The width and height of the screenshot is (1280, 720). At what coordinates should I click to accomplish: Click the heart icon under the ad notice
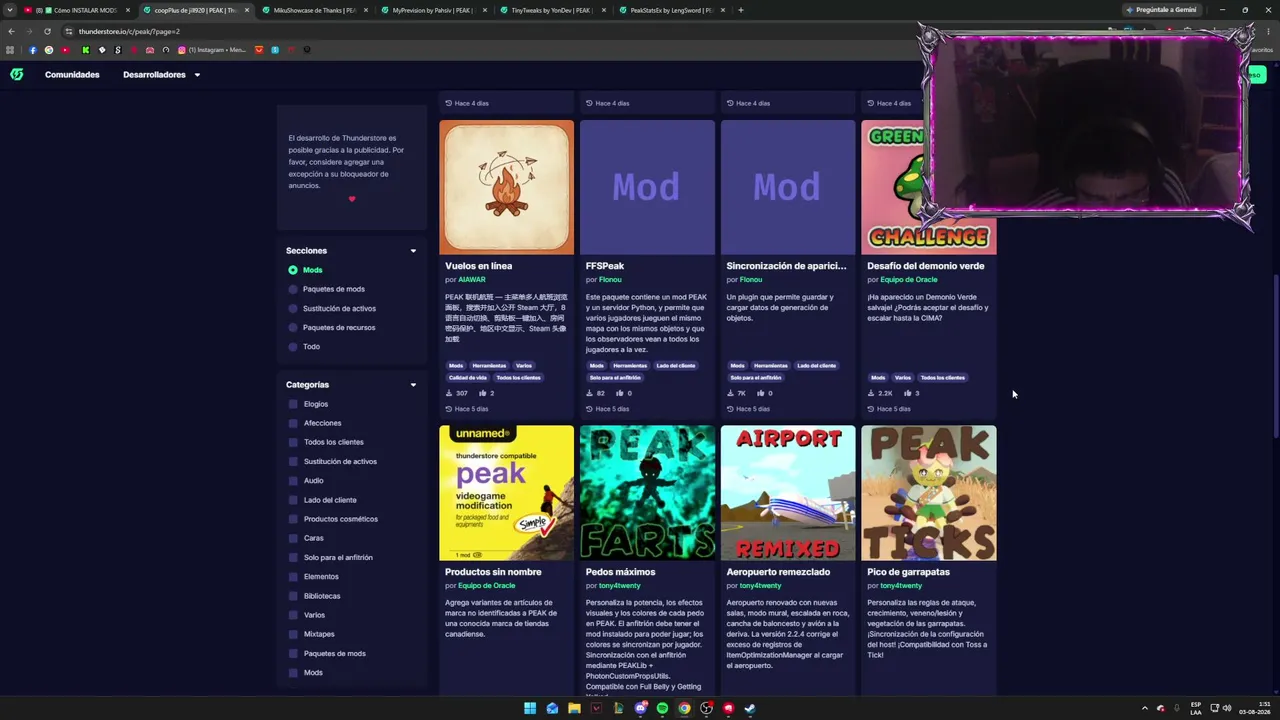[x=352, y=199]
